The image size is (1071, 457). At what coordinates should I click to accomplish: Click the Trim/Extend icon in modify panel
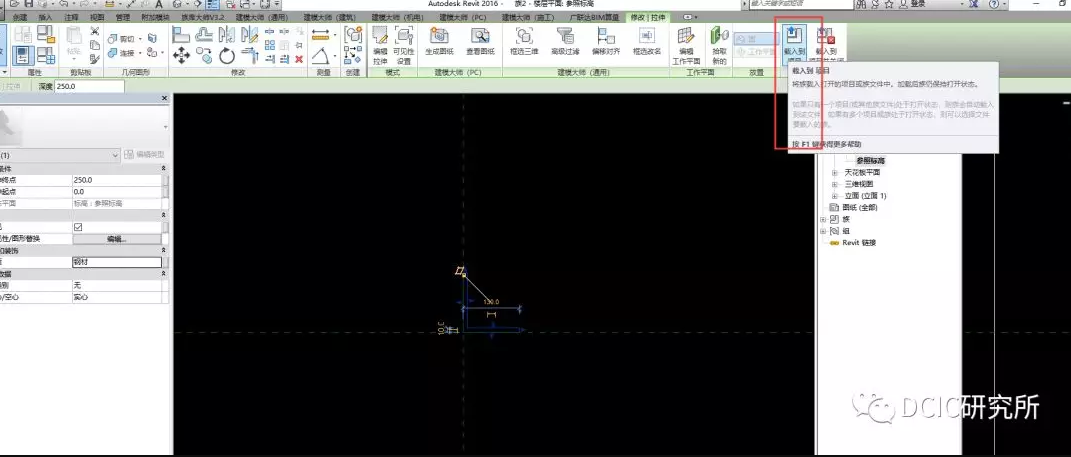pos(250,55)
